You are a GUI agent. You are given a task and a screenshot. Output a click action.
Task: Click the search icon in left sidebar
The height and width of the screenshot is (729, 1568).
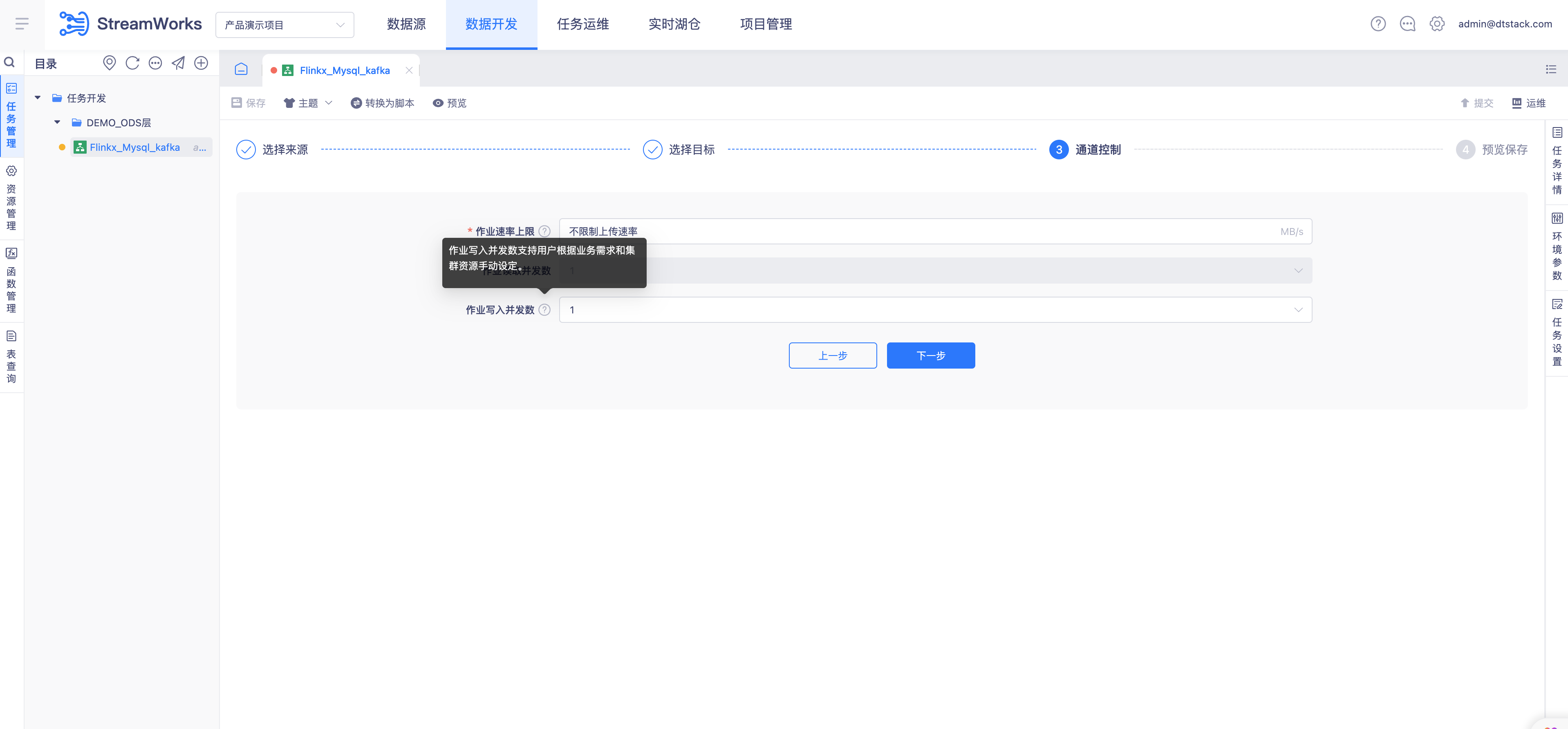coord(10,62)
